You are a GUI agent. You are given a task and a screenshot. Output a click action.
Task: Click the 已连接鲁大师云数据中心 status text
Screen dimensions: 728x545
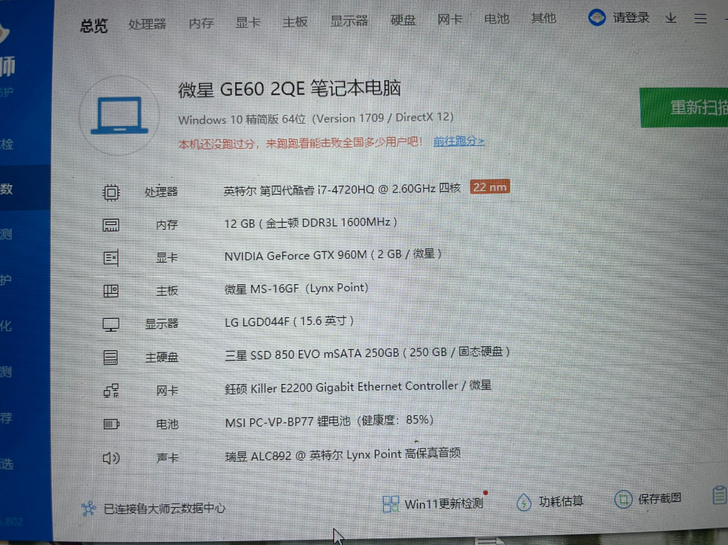tap(164, 509)
